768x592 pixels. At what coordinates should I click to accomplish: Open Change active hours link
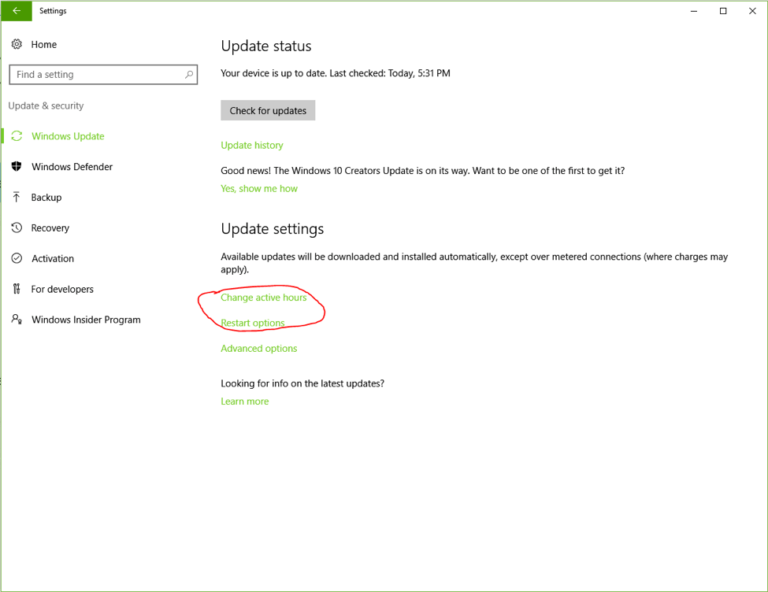point(264,298)
